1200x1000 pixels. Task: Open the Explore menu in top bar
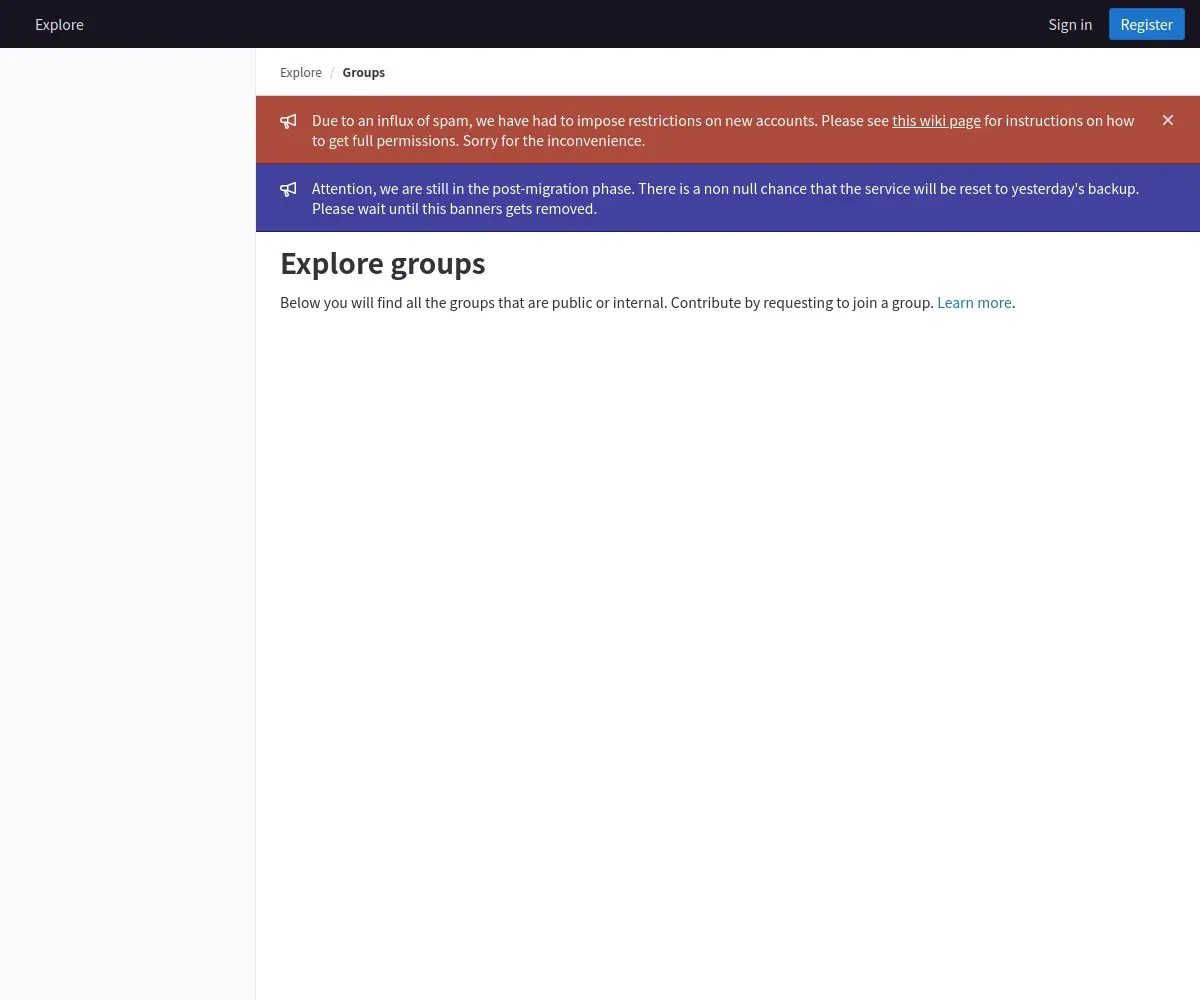click(x=59, y=24)
